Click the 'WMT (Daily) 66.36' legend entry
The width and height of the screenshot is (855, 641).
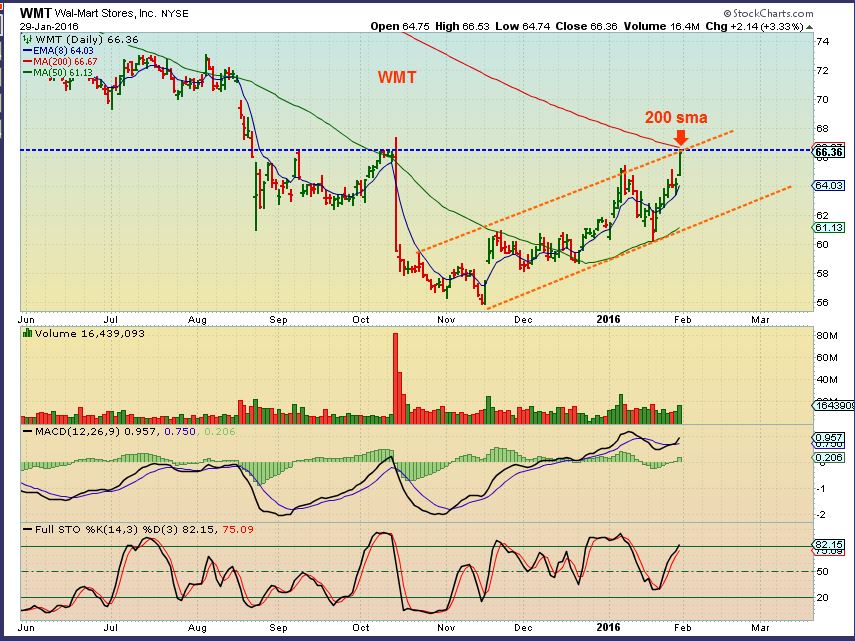click(87, 39)
